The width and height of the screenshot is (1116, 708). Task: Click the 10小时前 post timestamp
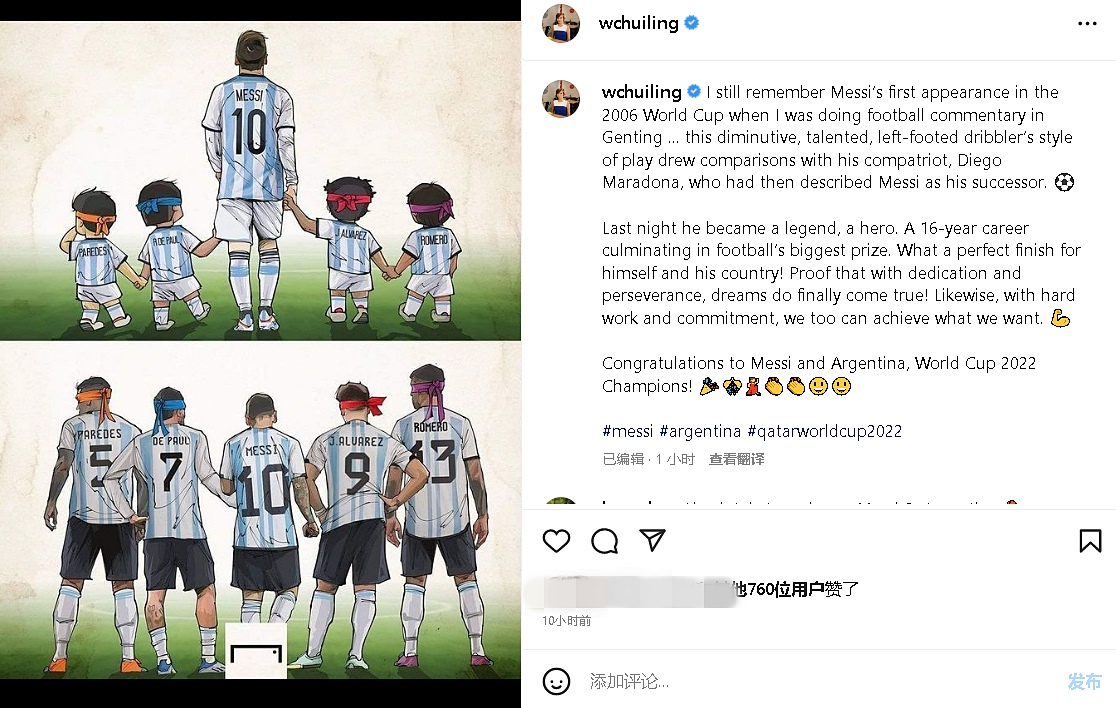567,620
